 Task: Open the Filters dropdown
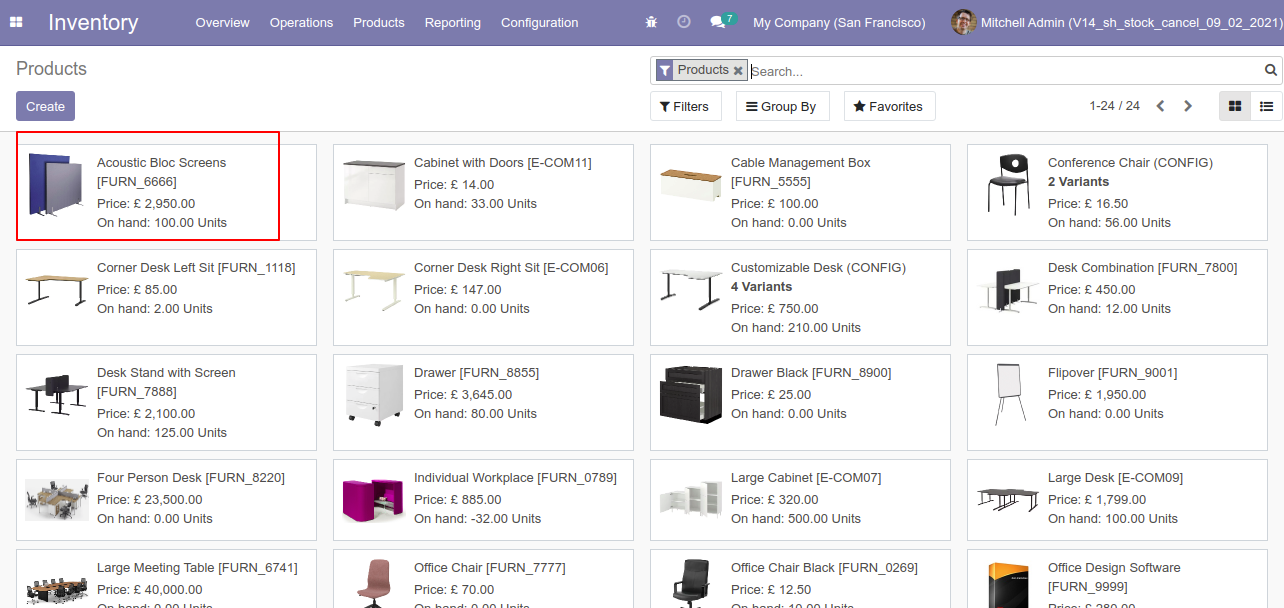pyautogui.click(x=686, y=106)
